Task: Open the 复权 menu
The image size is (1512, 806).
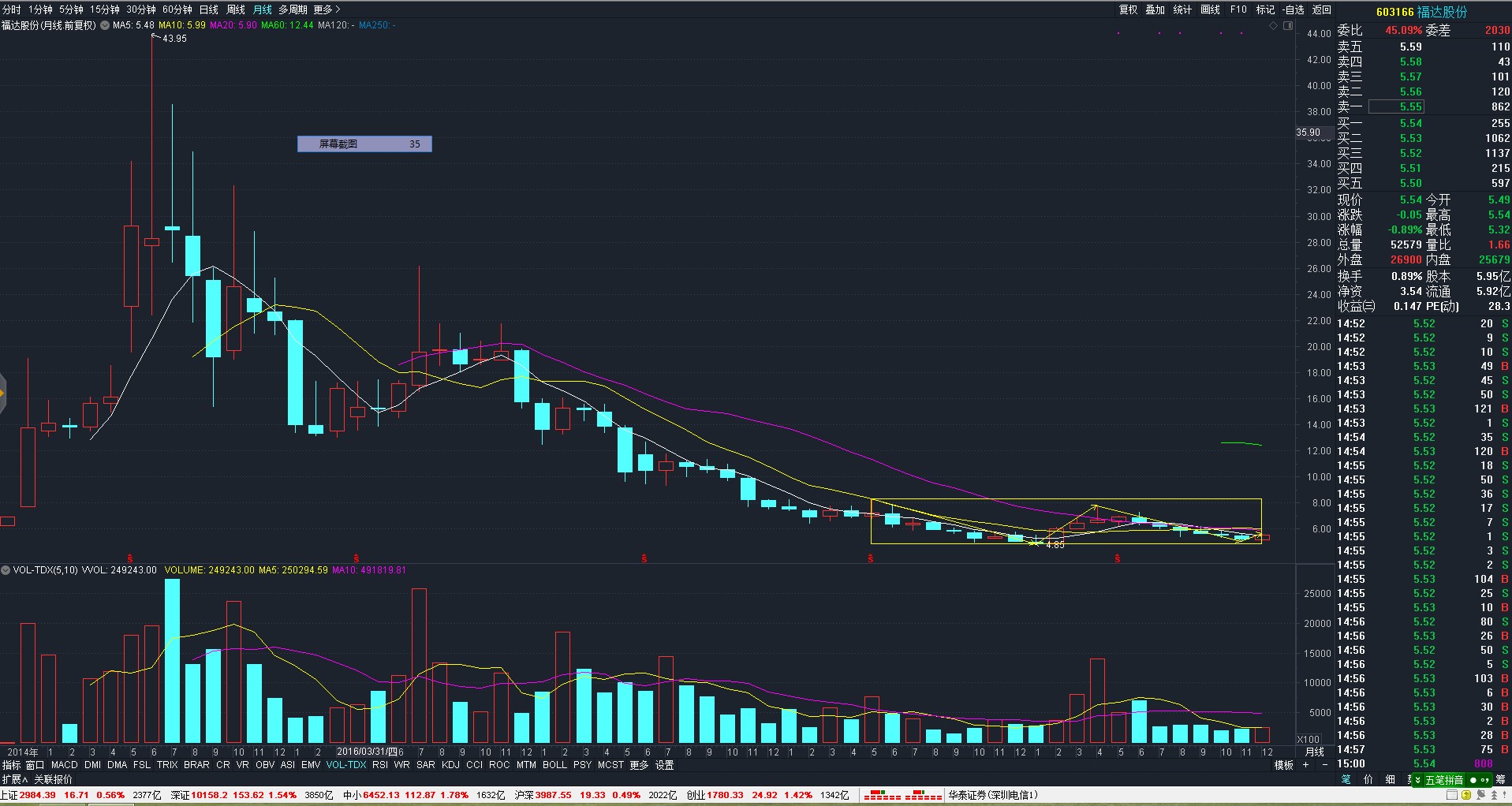Action: point(1129,9)
